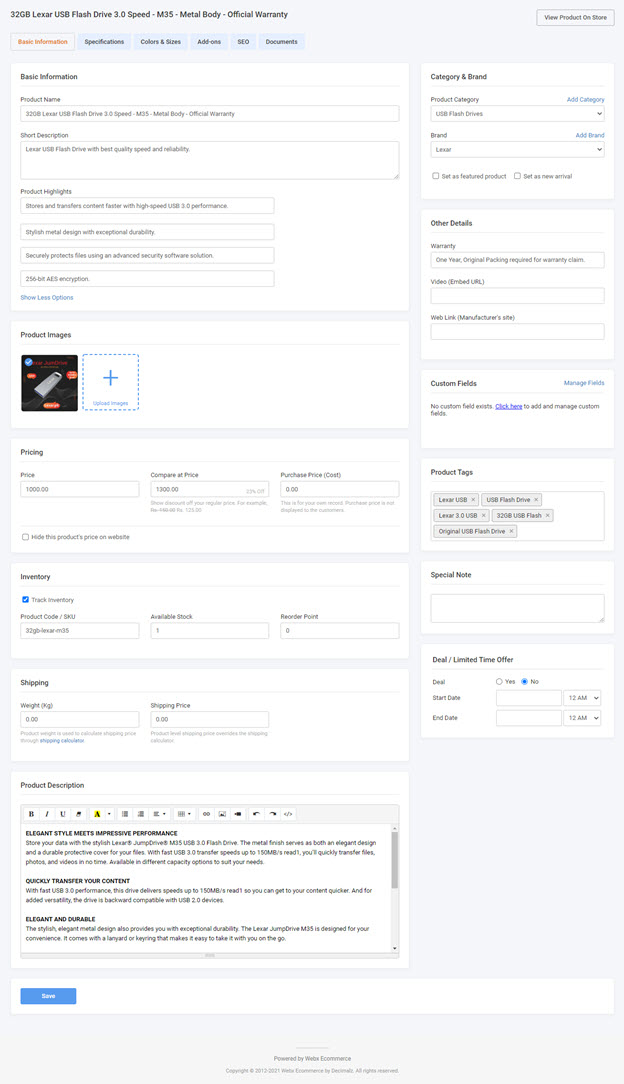Image resolution: width=624 pixels, height=1084 pixels.
Task: Insert an unordered bullet list
Action: coord(124,814)
